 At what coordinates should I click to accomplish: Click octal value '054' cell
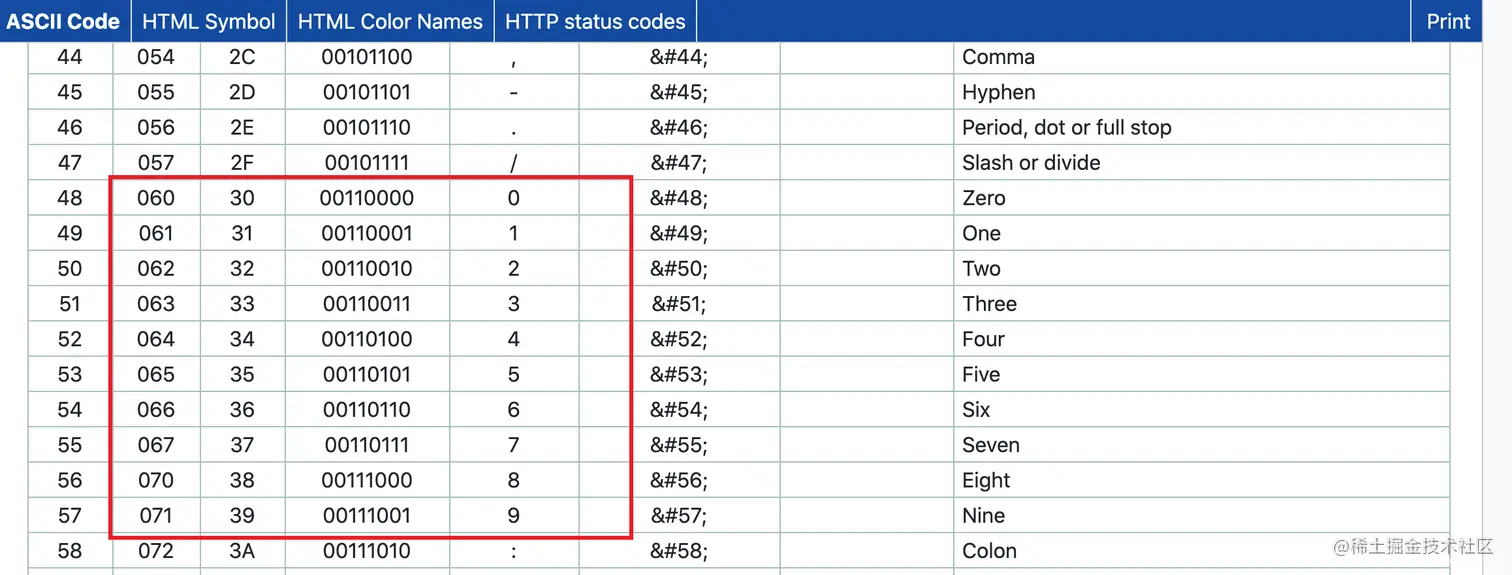click(x=156, y=57)
